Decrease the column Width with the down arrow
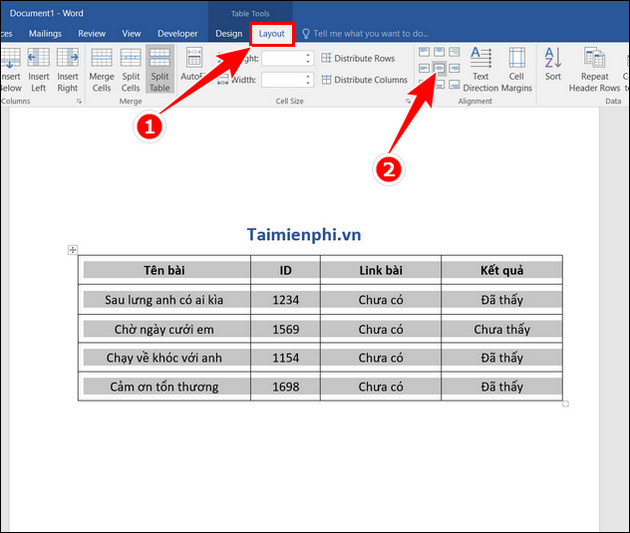Viewport: 630px width, 533px height. coord(308,83)
